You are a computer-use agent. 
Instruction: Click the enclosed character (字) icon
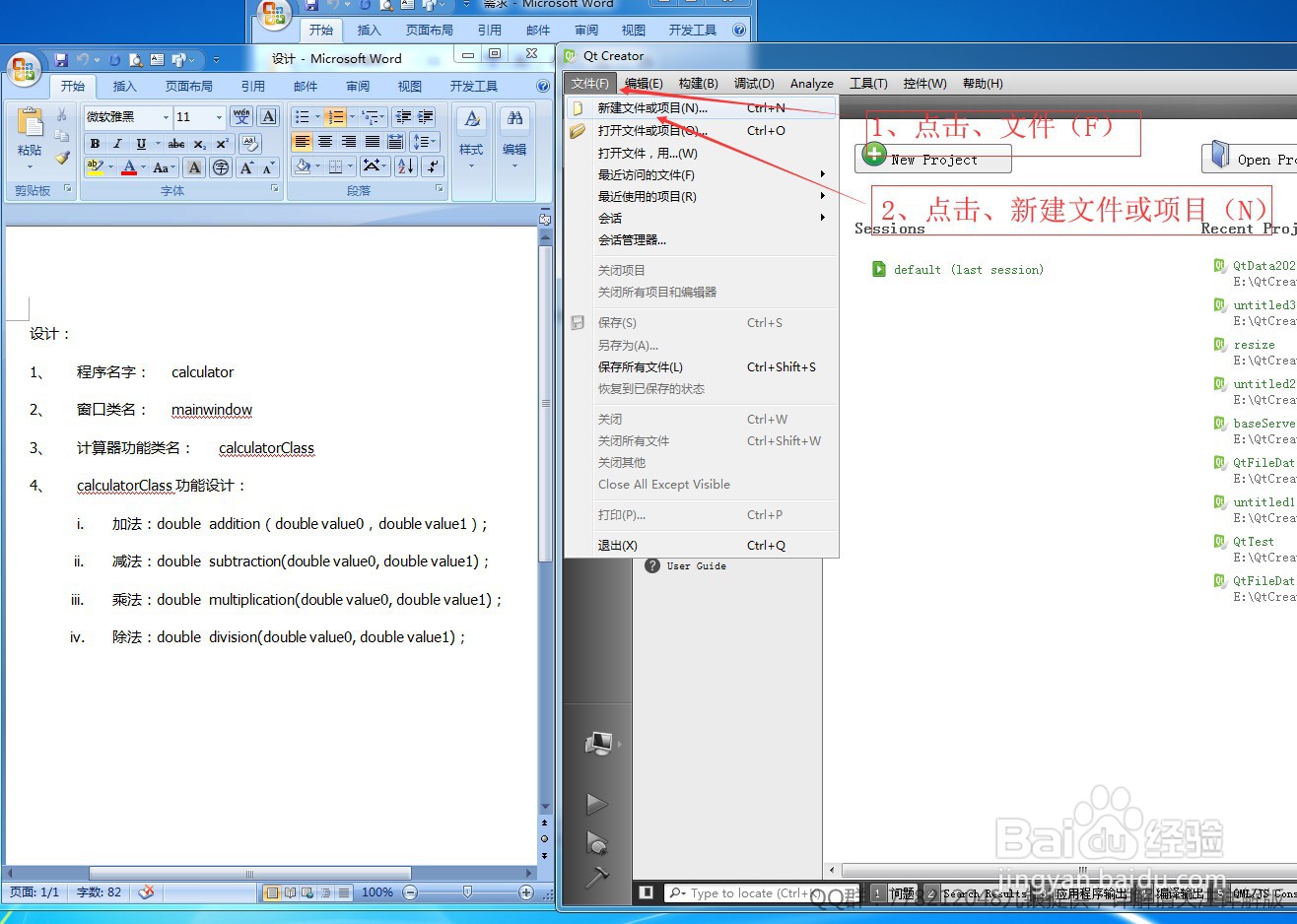tap(221, 167)
